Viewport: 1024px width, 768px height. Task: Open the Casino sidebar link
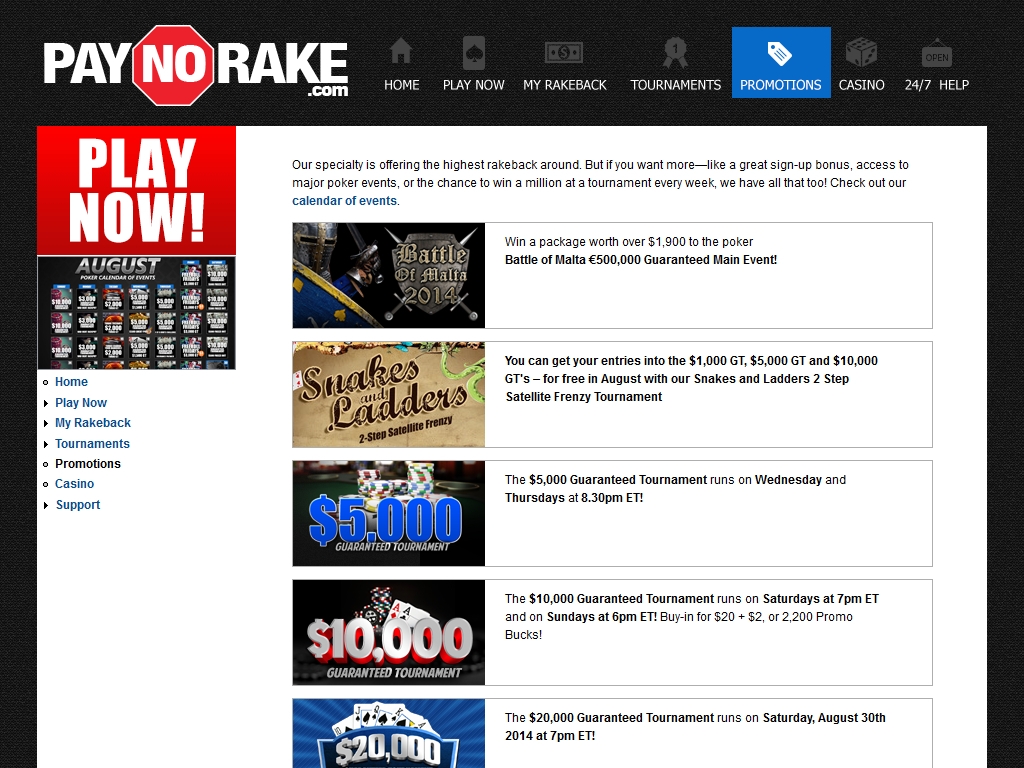point(74,484)
